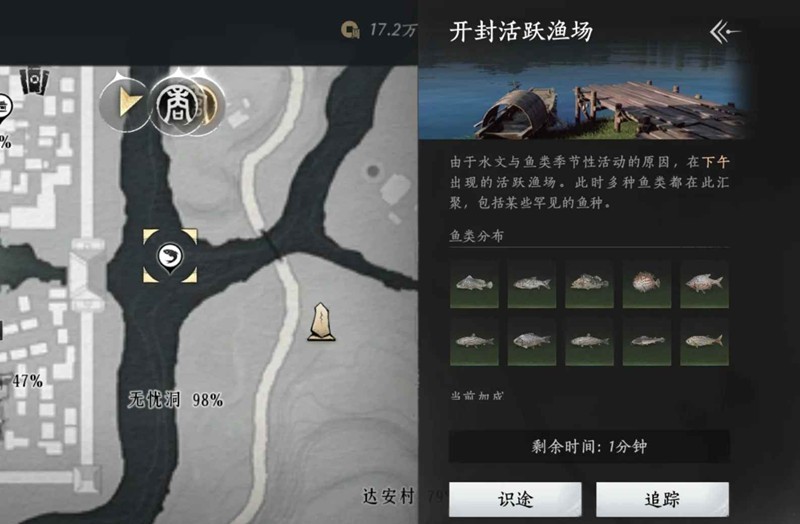Select the first fish in top row

click(474, 284)
